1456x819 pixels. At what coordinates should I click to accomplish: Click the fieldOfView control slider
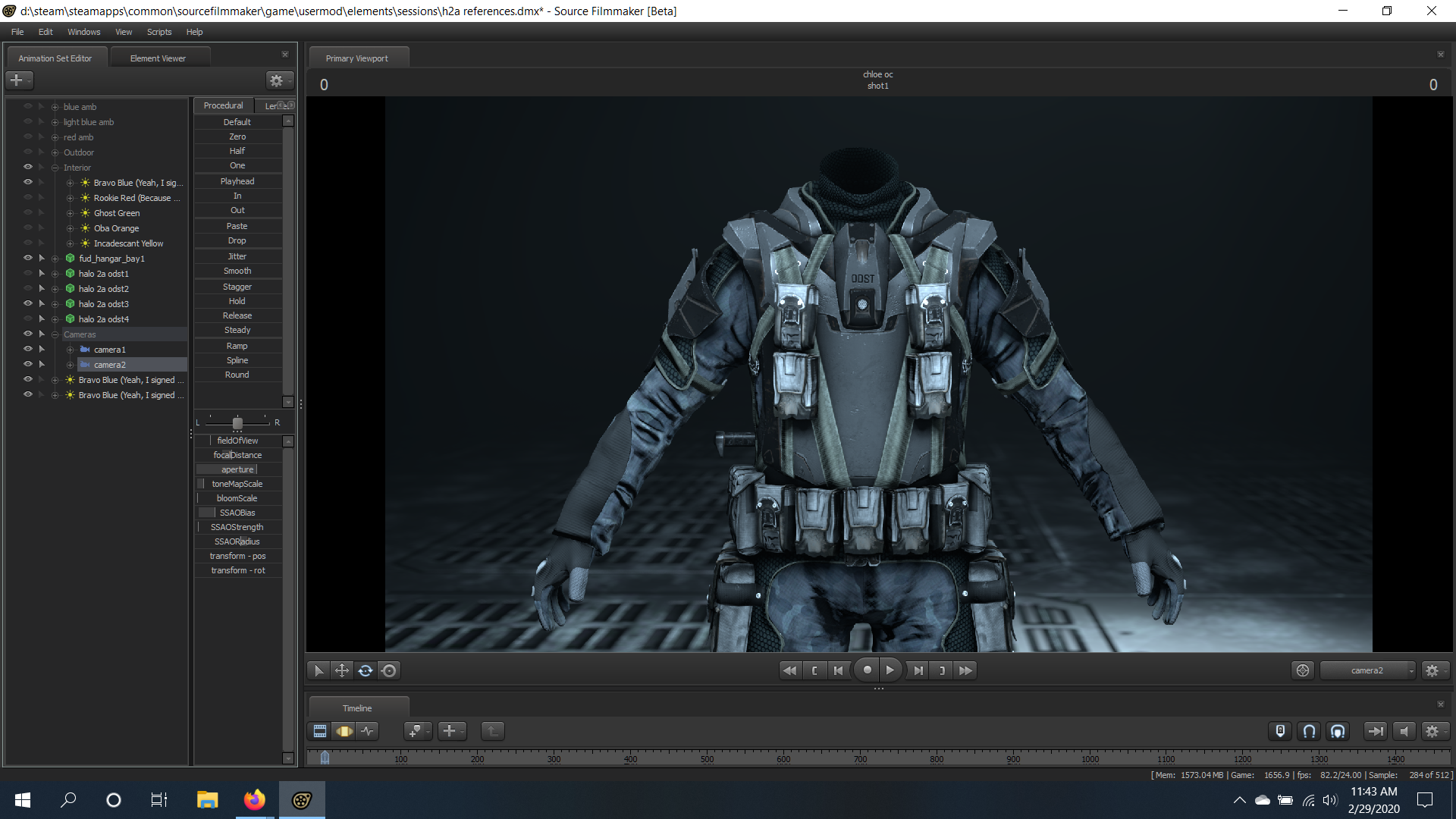pyautogui.click(x=237, y=441)
